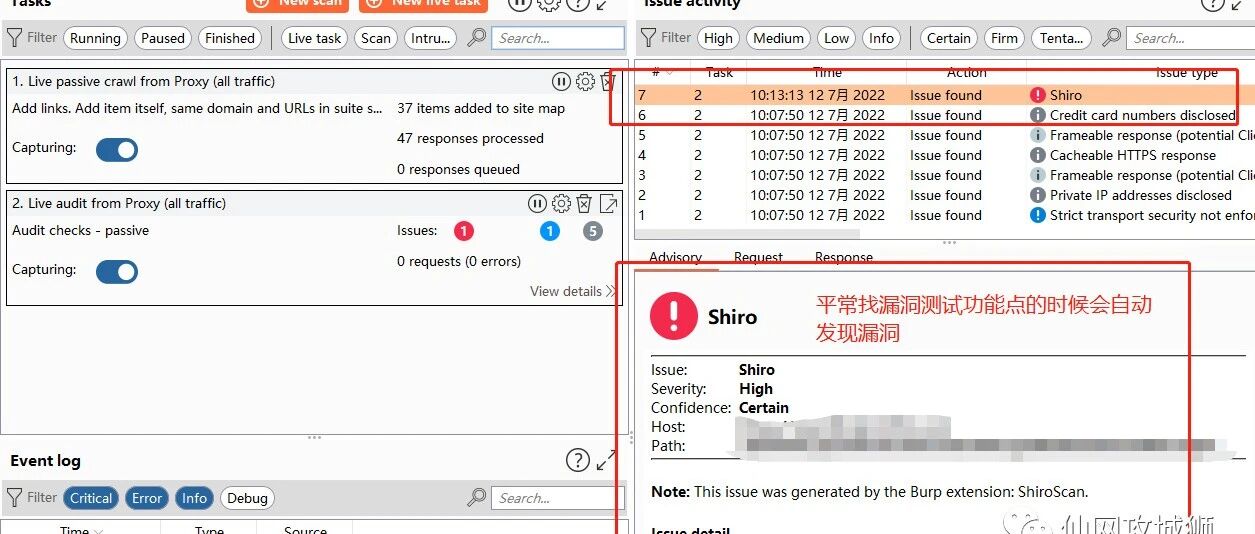Toggle the Intru... task filter pill

431,38
